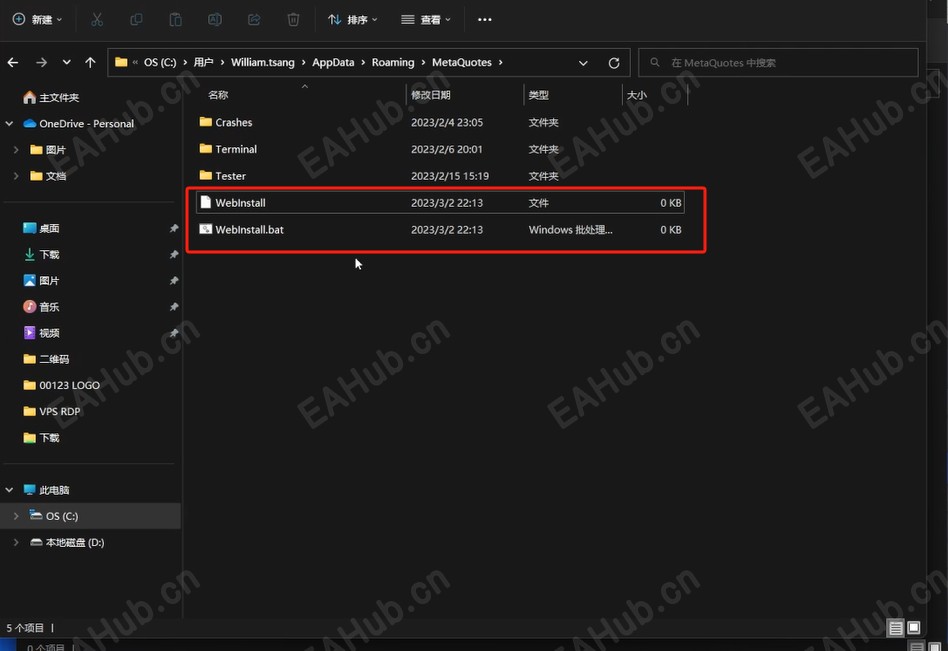Select OS (C:) drive in sidebar
948x651 pixels.
tap(54, 516)
